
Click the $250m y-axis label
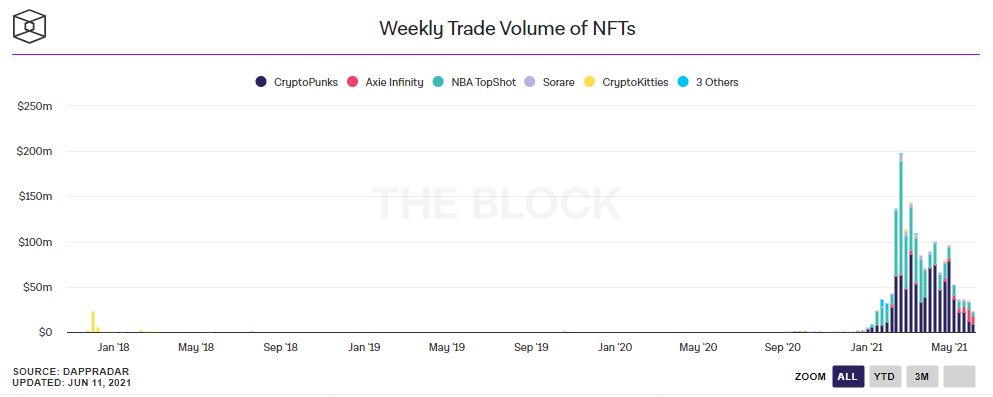pyautogui.click(x=35, y=106)
